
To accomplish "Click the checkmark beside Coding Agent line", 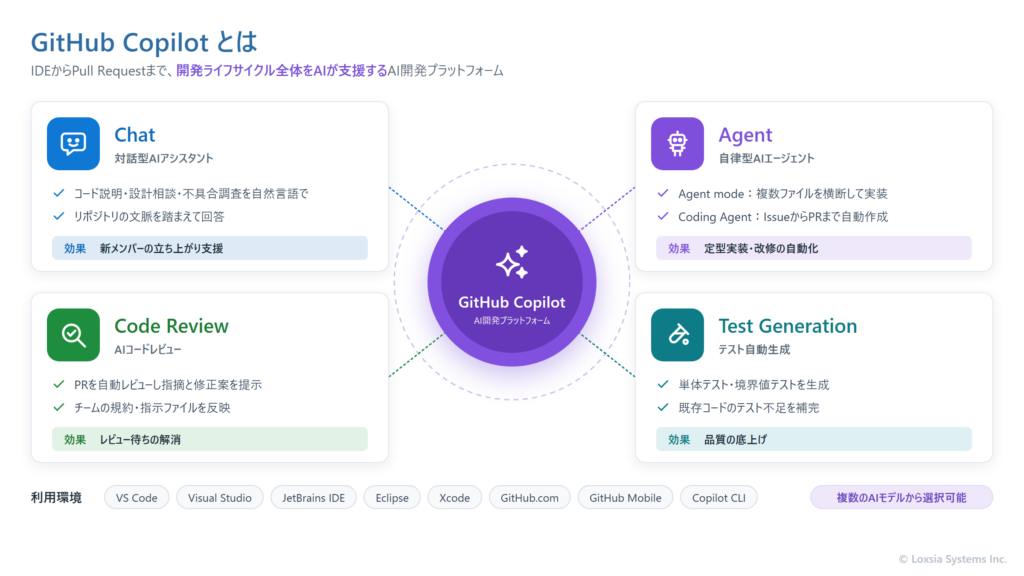I will [663, 216].
